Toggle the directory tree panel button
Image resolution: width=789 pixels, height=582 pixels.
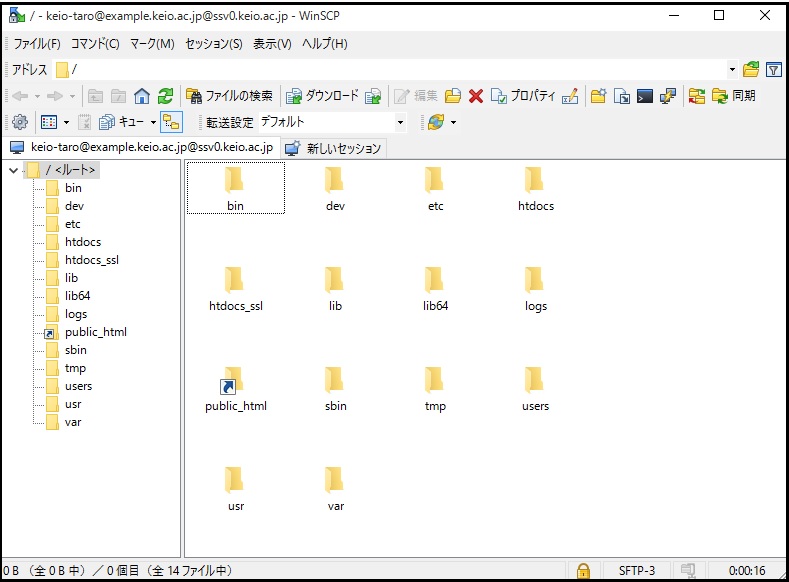click(x=171, y=122)
